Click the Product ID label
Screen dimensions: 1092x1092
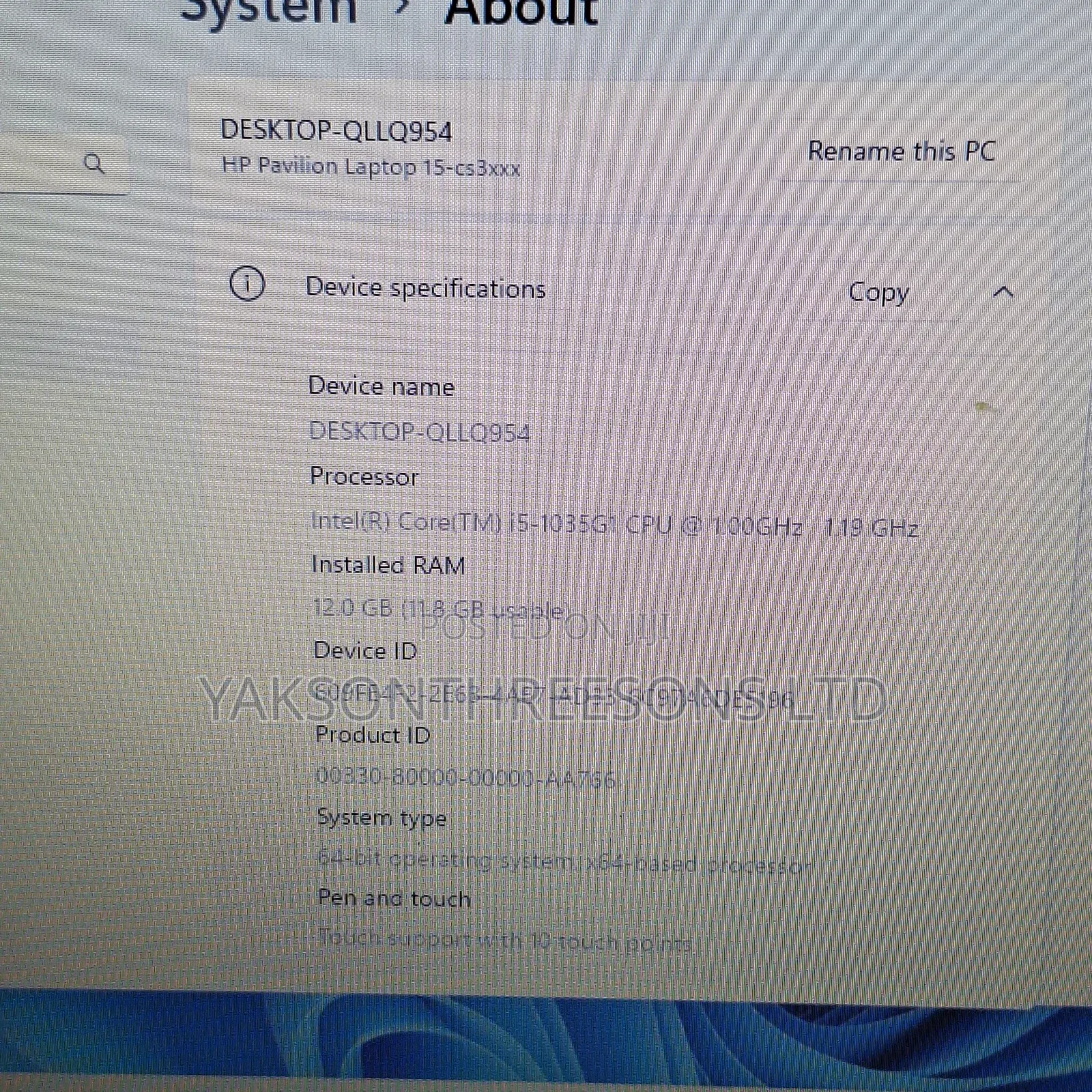pos(373,735)
